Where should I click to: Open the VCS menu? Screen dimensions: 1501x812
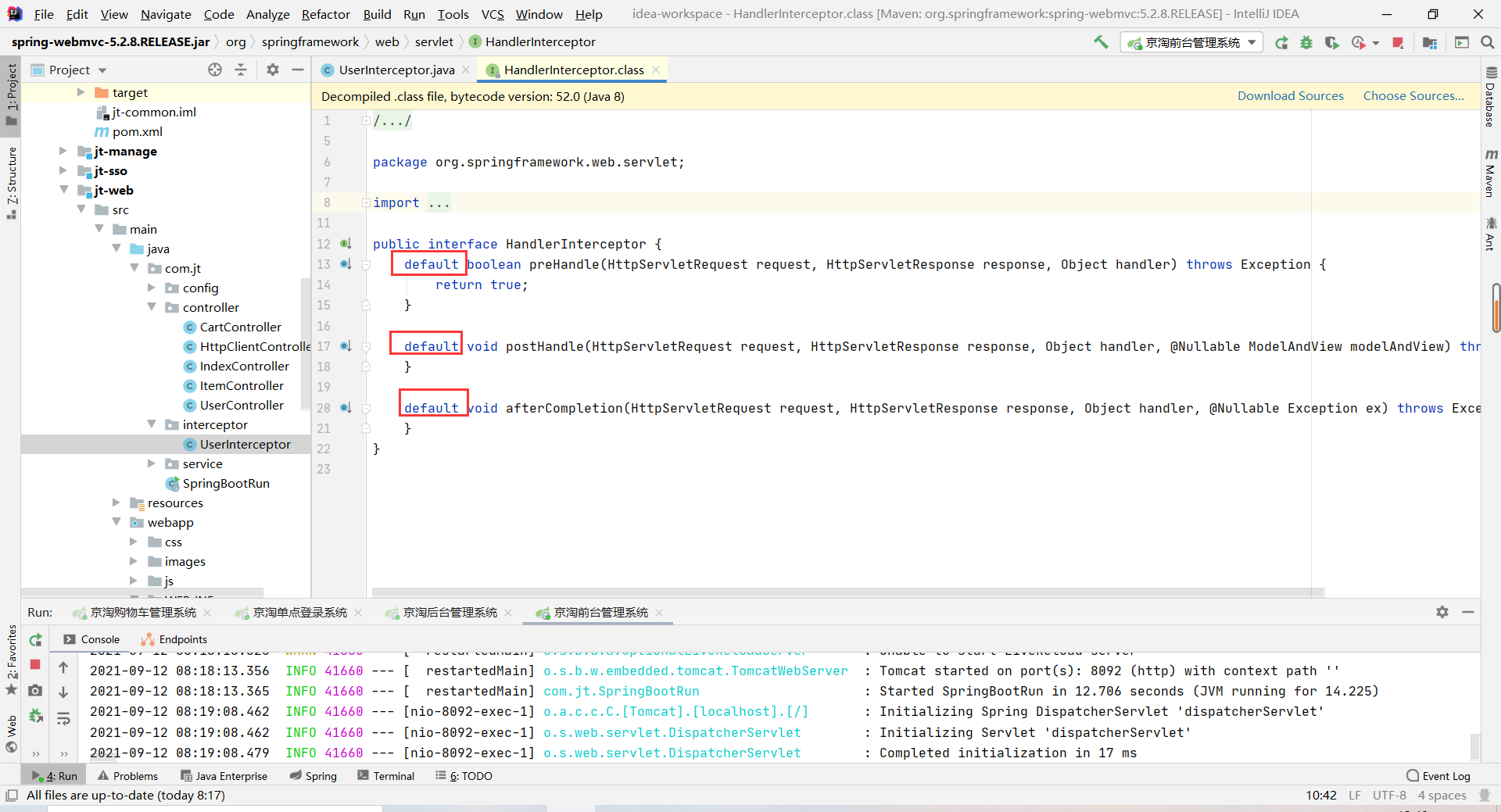(493, 14)
